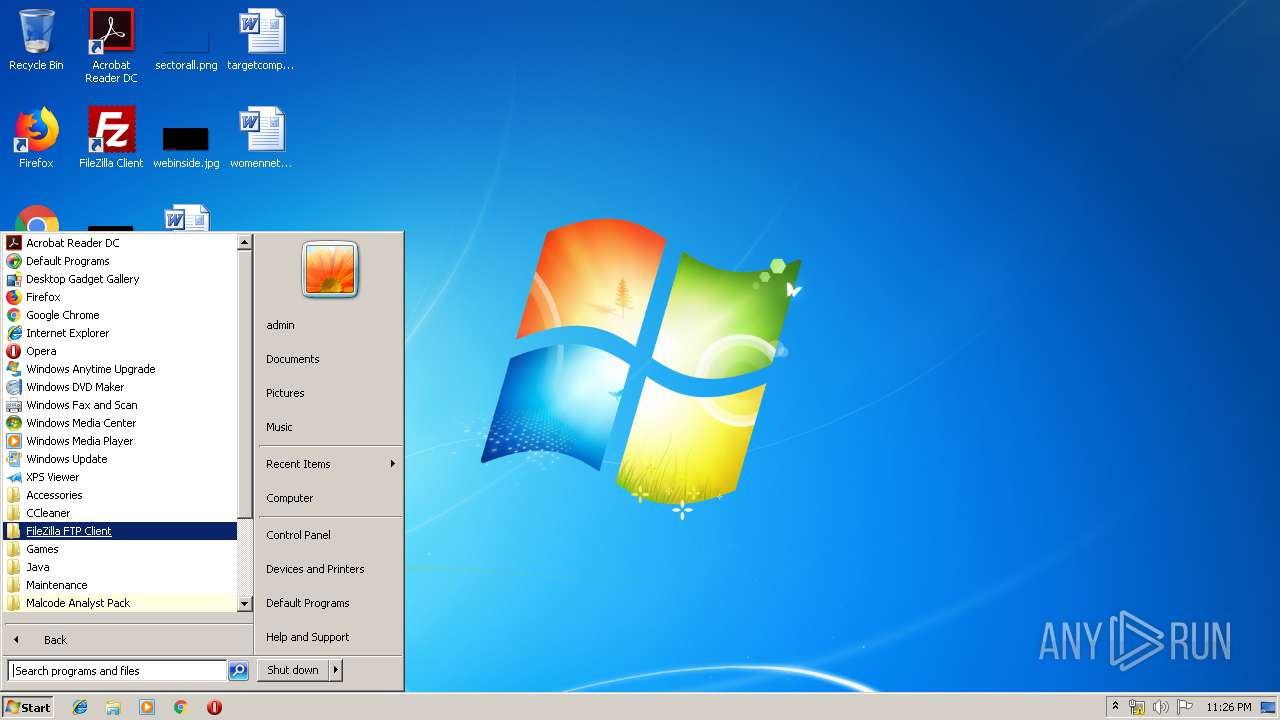Click the volume speaker tray icon
The width and height of the screenshot is (1280, 720).
[x=1161, y=707]
